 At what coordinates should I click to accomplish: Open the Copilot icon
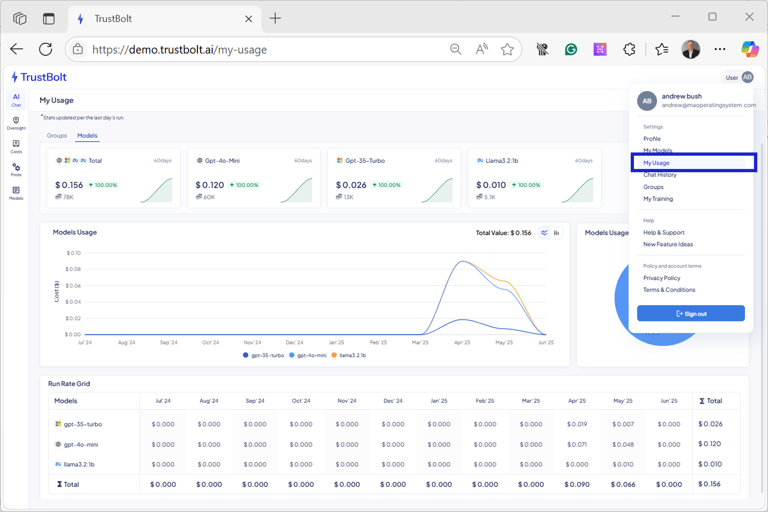click(749, 49)
